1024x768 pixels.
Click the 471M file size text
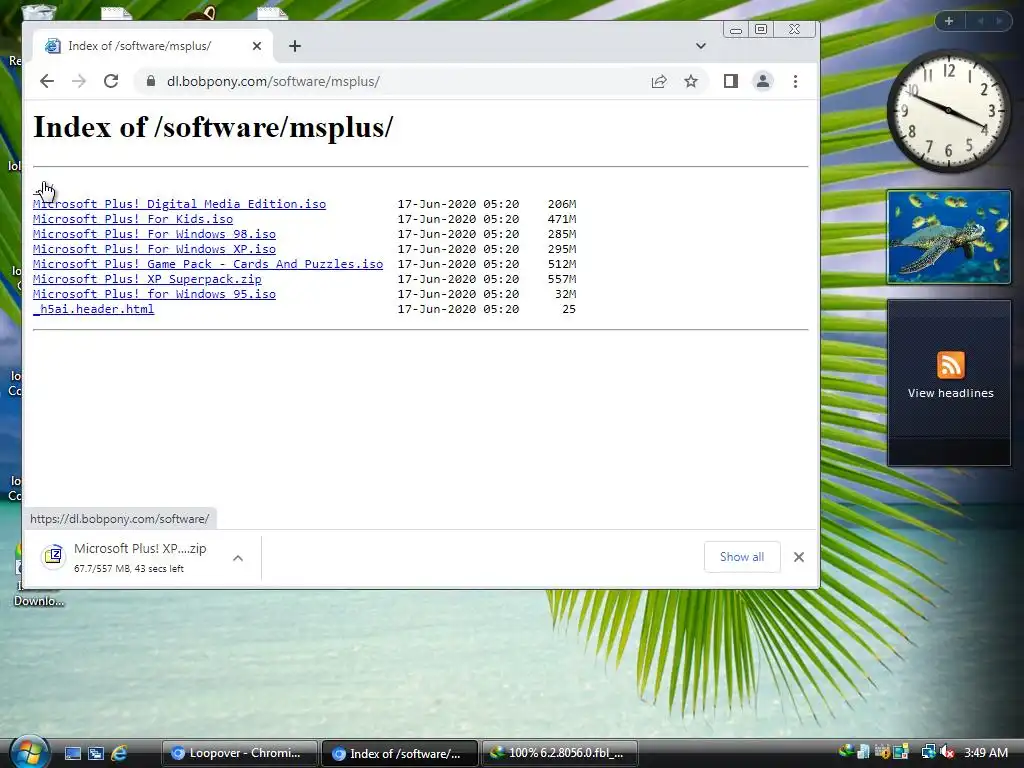(562, 219)
